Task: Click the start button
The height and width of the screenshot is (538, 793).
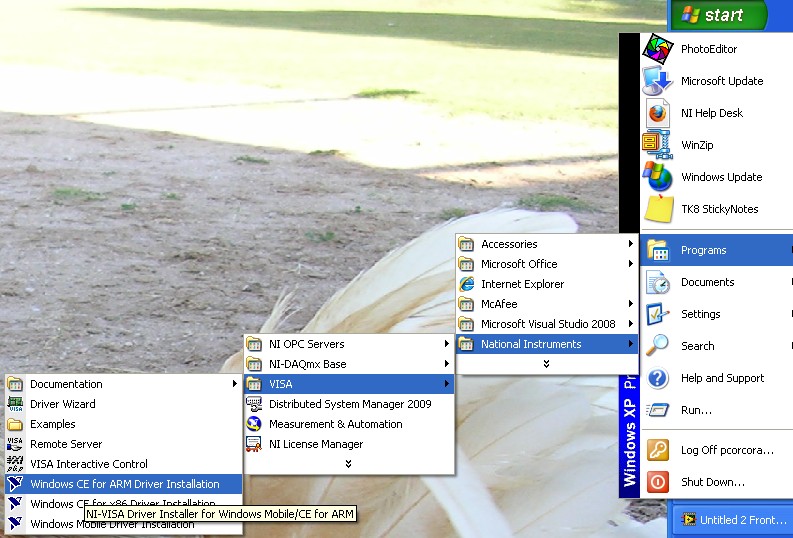Action: click(x=718, y=15)
